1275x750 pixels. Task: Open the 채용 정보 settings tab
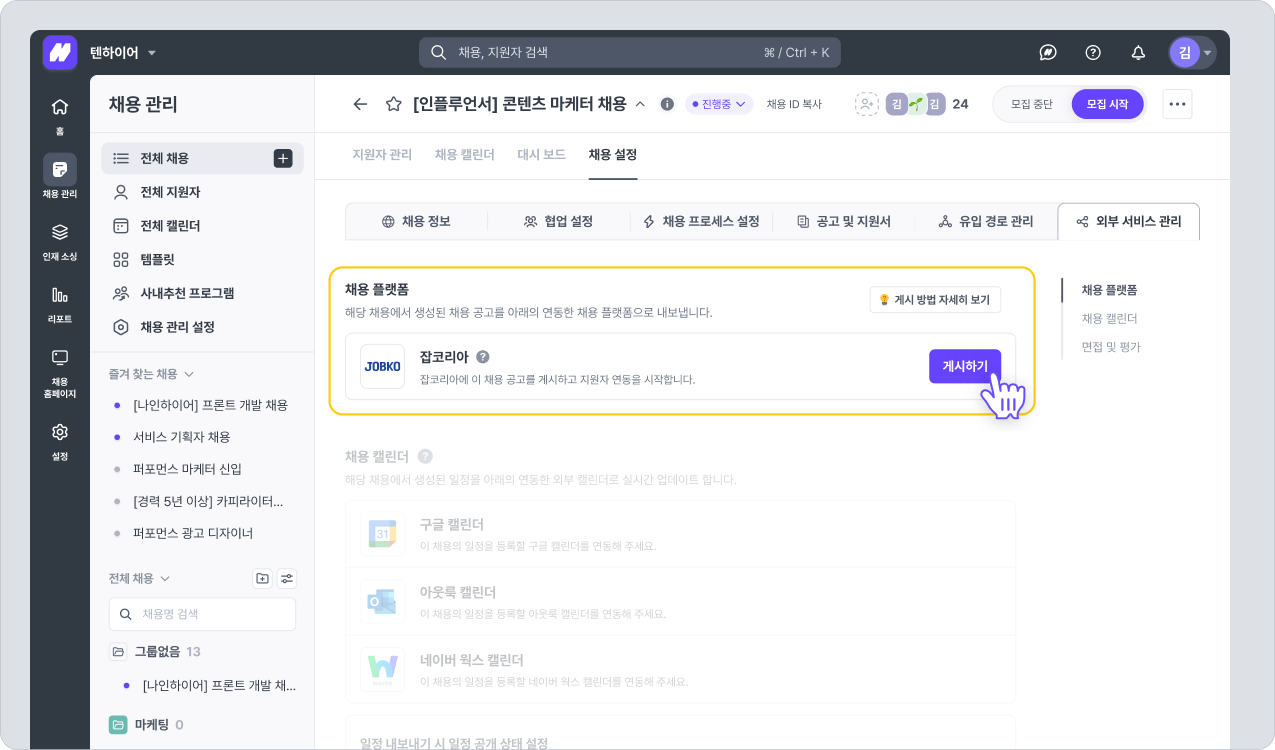coord(416,221)
